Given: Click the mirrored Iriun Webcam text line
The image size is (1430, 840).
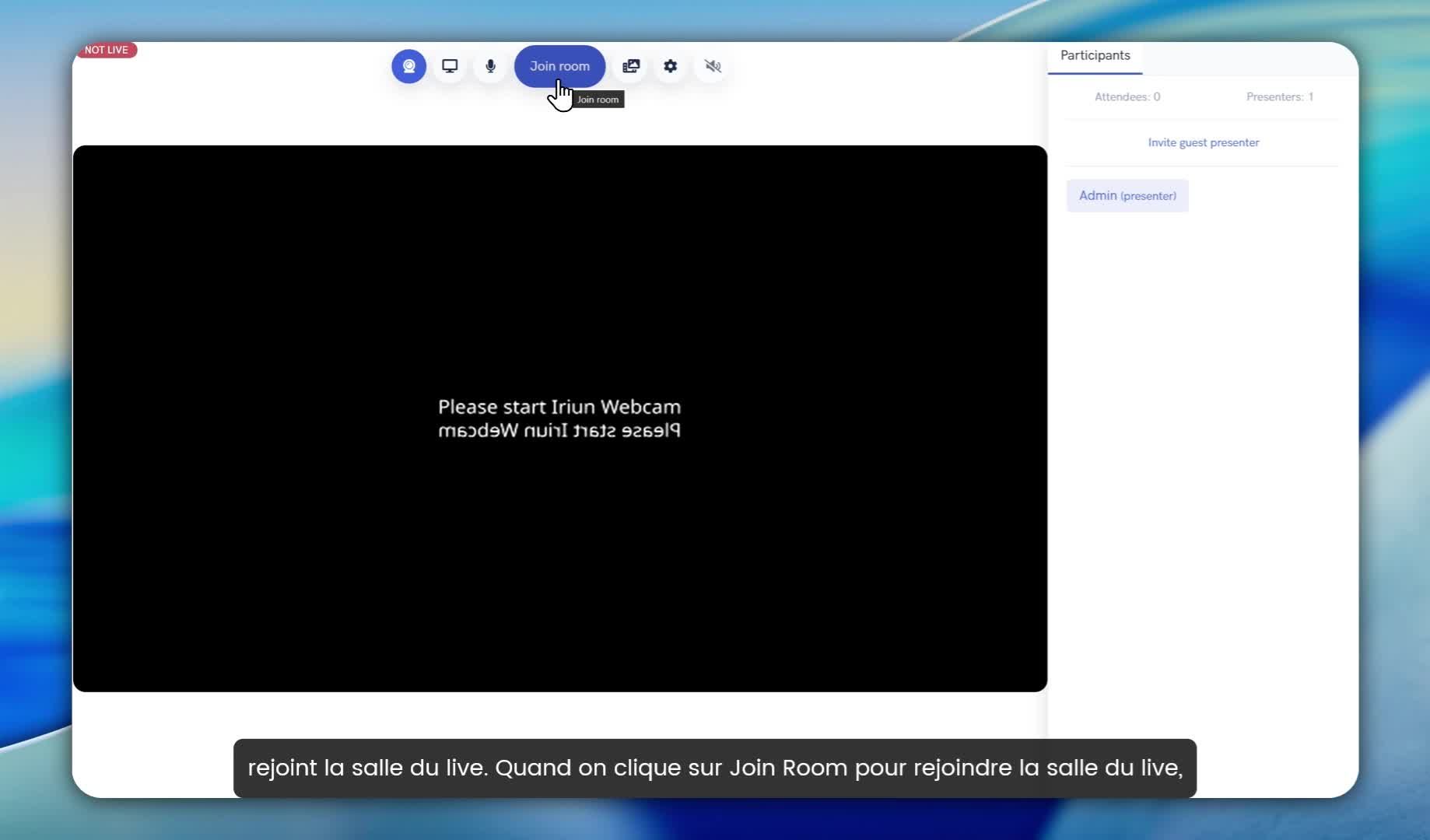Looking at the screenshot, I should click(559, 431).
